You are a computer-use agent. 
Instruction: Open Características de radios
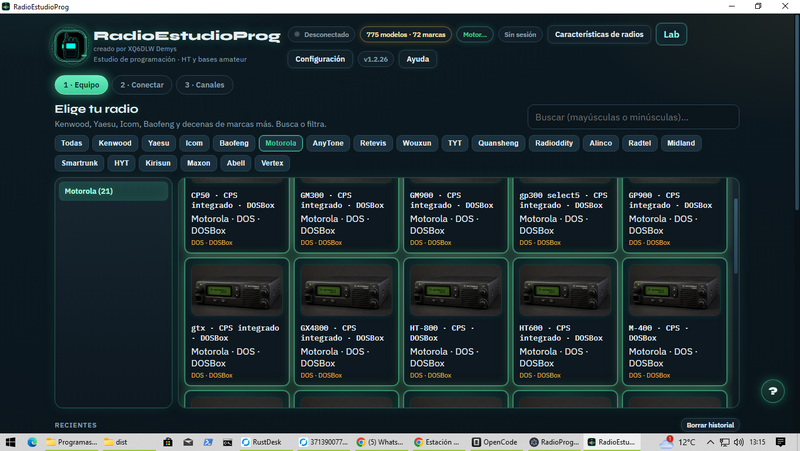[599, 35]
